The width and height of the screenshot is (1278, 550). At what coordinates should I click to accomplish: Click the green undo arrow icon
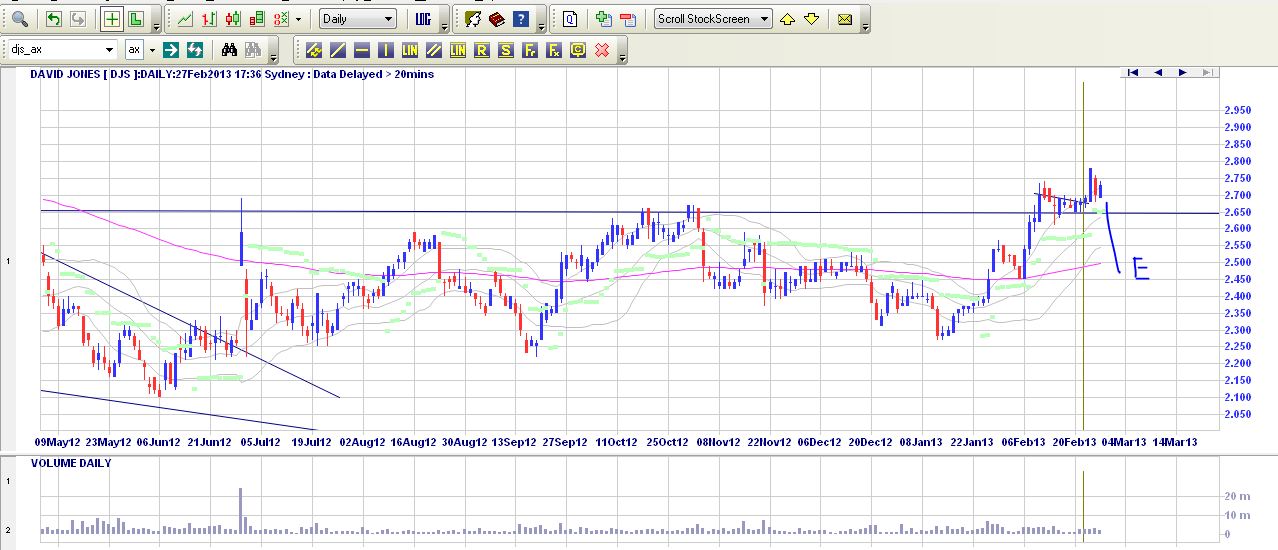tap(54, 19)
